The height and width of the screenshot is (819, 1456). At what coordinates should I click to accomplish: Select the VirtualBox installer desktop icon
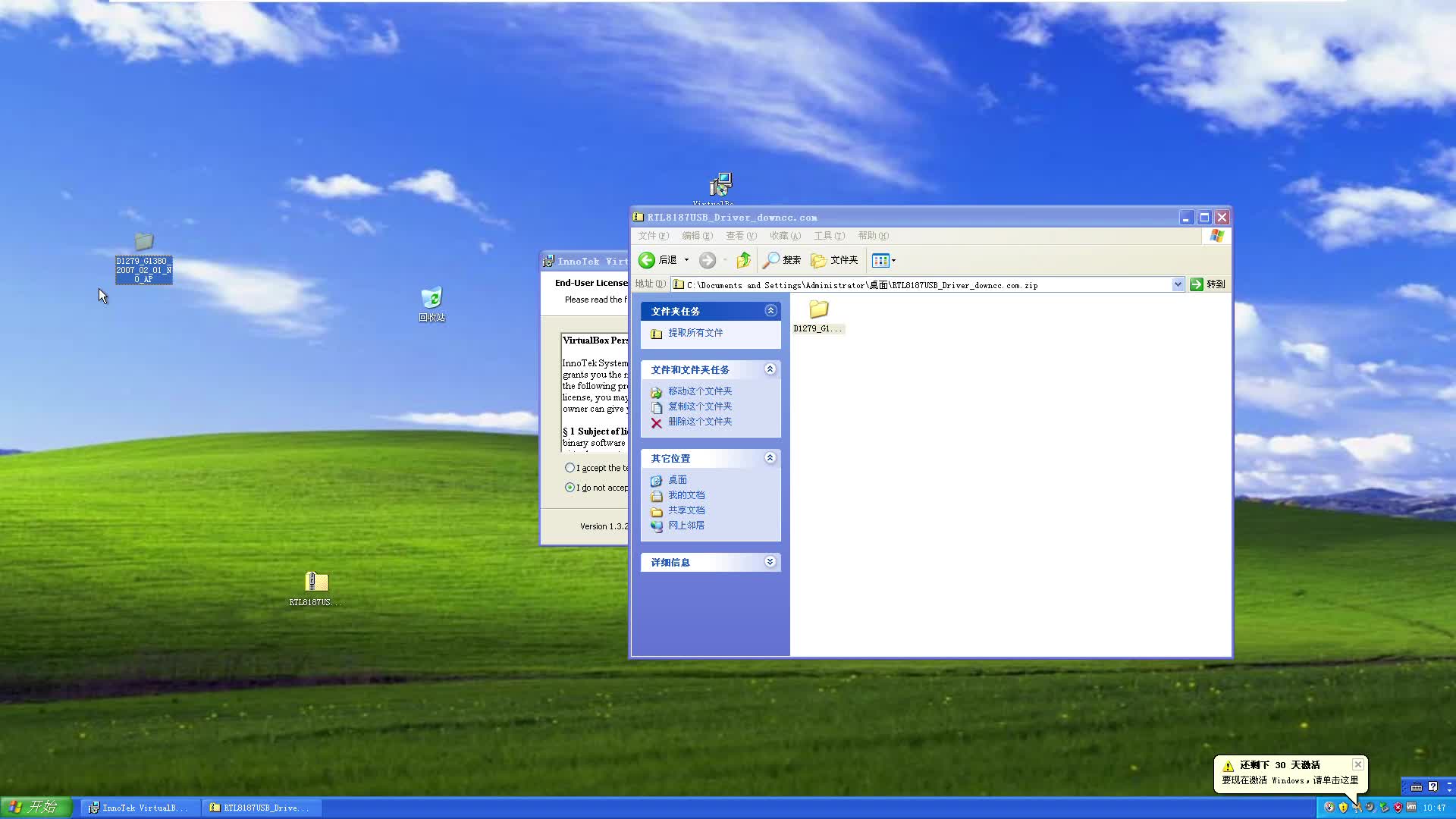tap(720, 187)
